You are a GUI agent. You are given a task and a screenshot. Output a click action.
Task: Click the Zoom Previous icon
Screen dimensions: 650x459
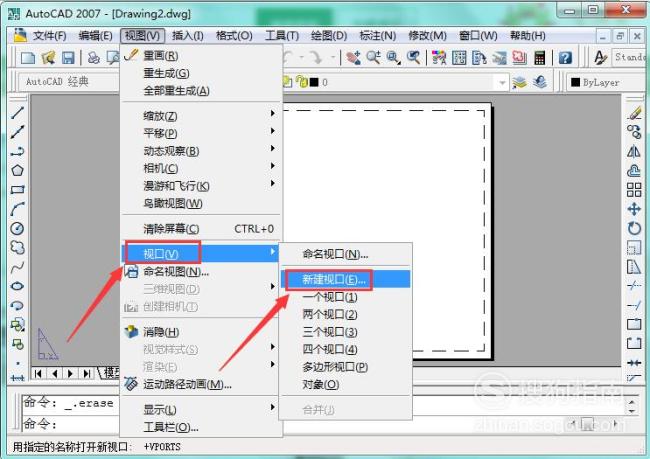[413, 58]
